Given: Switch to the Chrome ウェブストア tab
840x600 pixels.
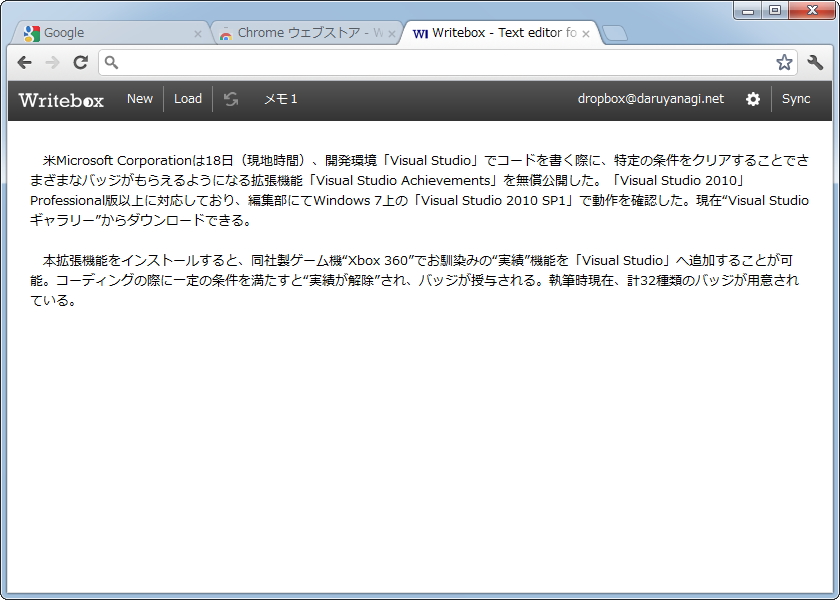Looking at the screenshot, I should click(x=305, y=33).
